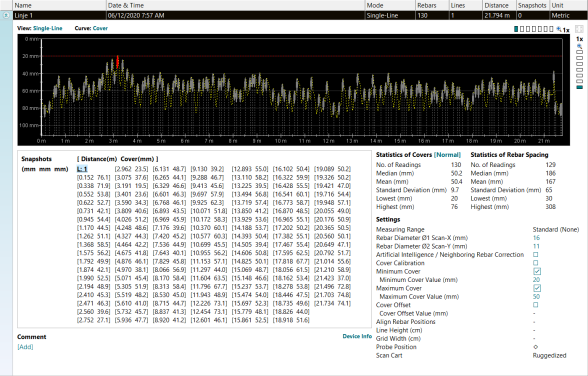The height and width of the screenshot is (376, 588).
Task: Sort by the Distance column header
Action: (499, 5)
